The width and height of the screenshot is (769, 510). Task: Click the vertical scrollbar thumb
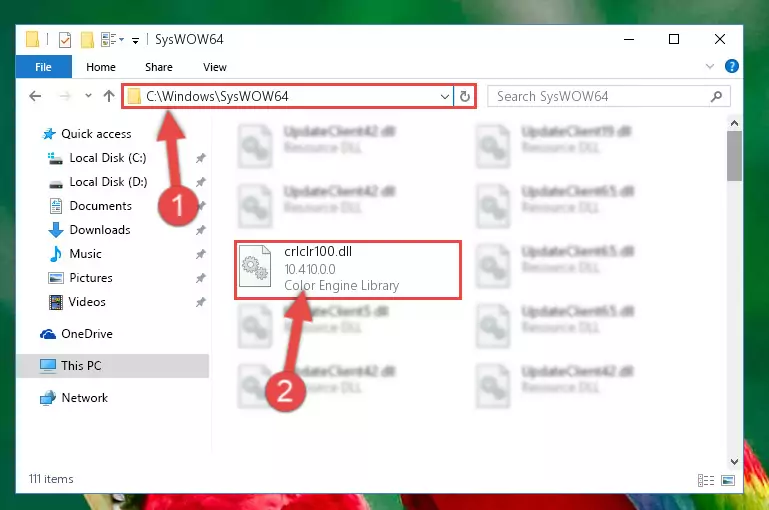click(734, 156)
